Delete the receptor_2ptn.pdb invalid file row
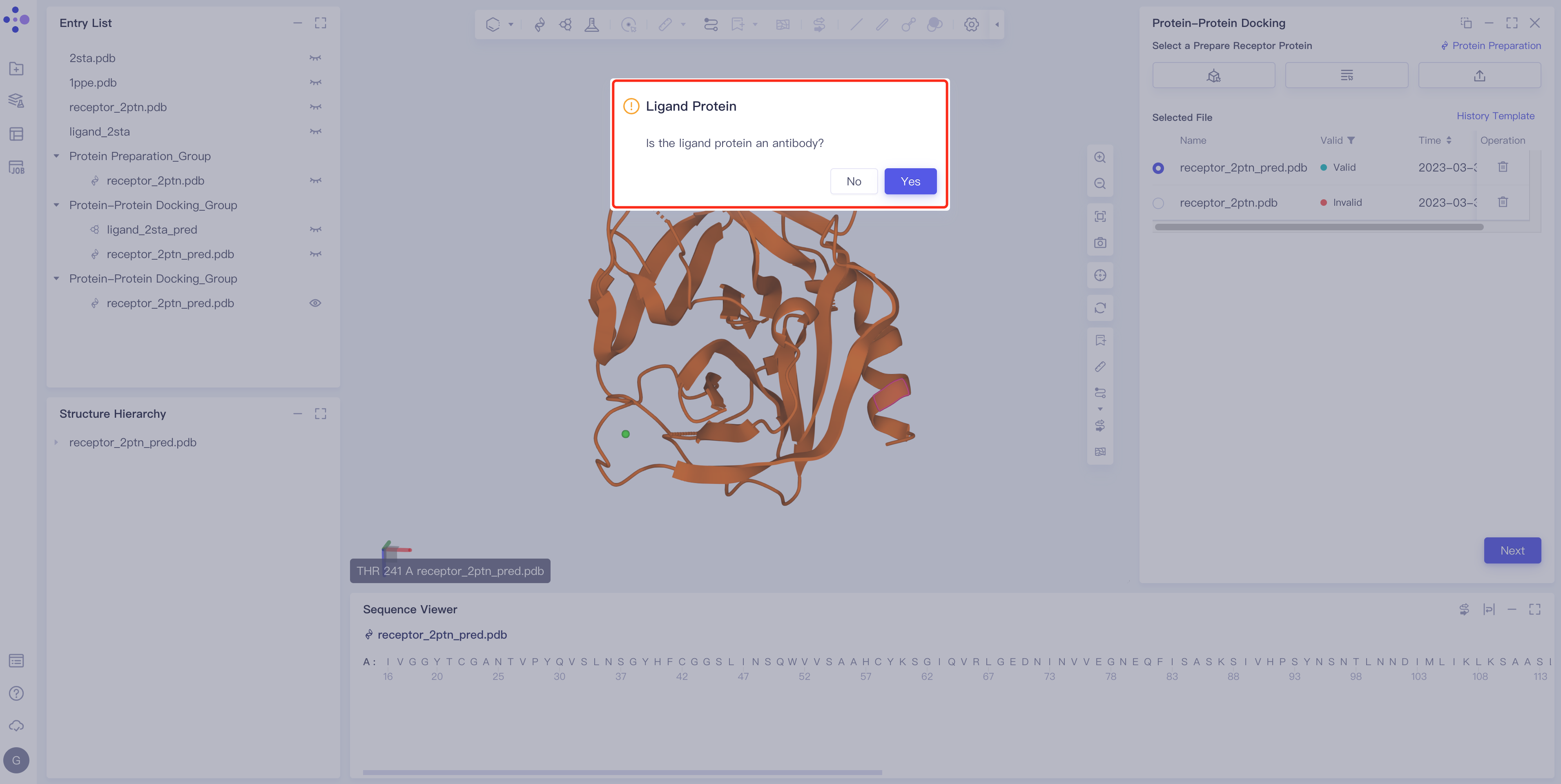Viewport: 1561px width, 784px height. tap(1503, 202)
